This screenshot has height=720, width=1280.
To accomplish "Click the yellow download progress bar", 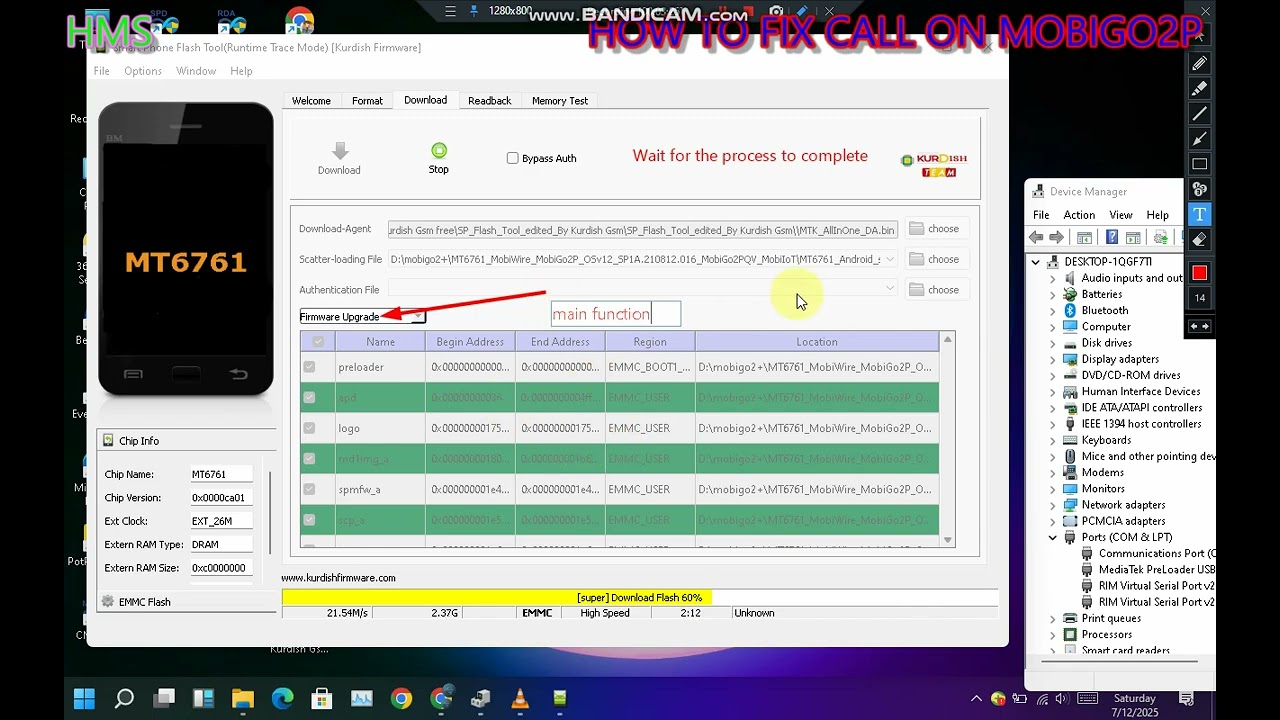I will (x=640, y=598).
